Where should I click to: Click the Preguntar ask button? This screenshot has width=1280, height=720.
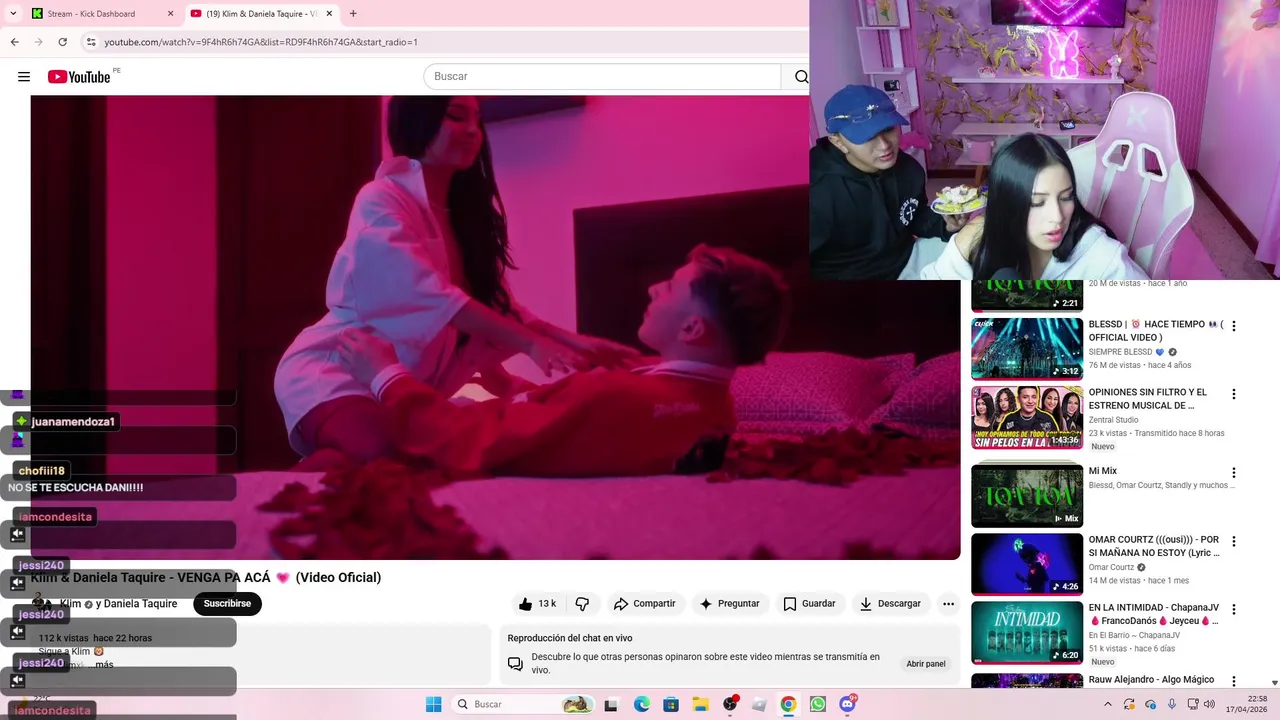[729, 604]
